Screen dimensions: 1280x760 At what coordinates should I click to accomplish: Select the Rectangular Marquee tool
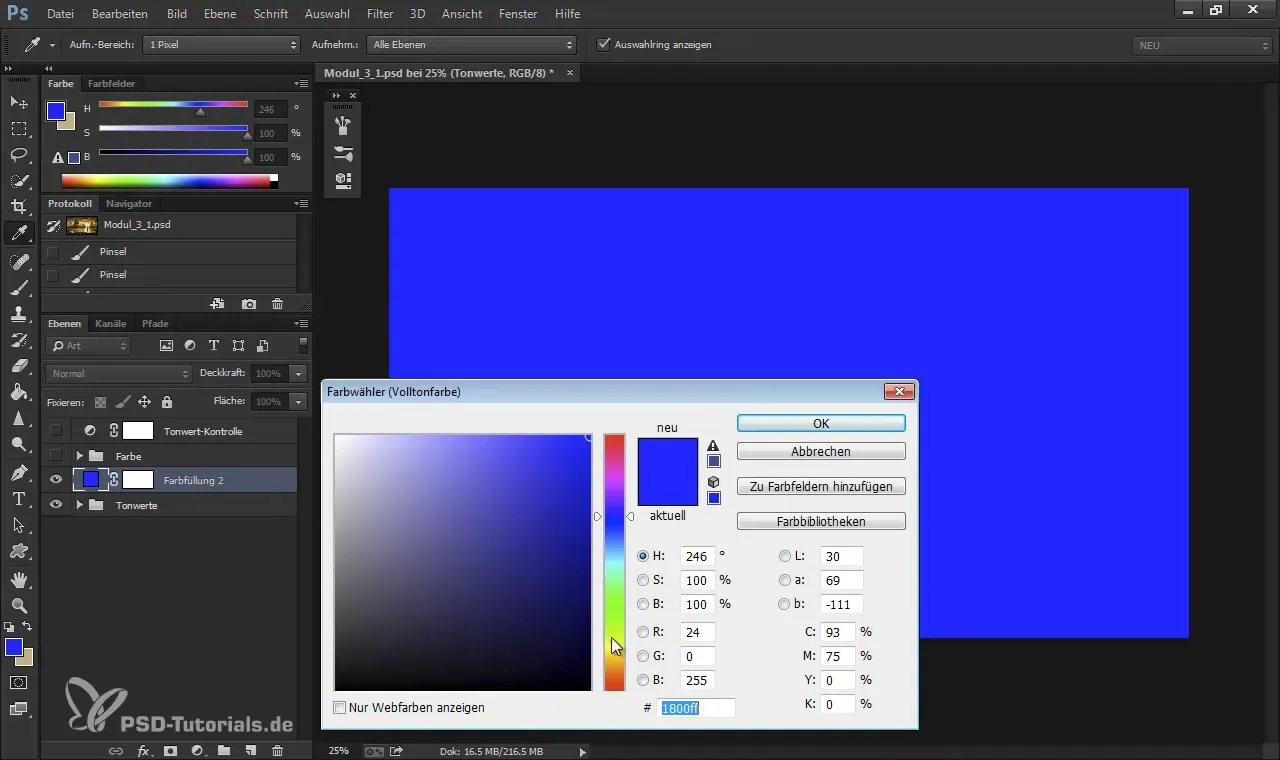coord(19,128)
